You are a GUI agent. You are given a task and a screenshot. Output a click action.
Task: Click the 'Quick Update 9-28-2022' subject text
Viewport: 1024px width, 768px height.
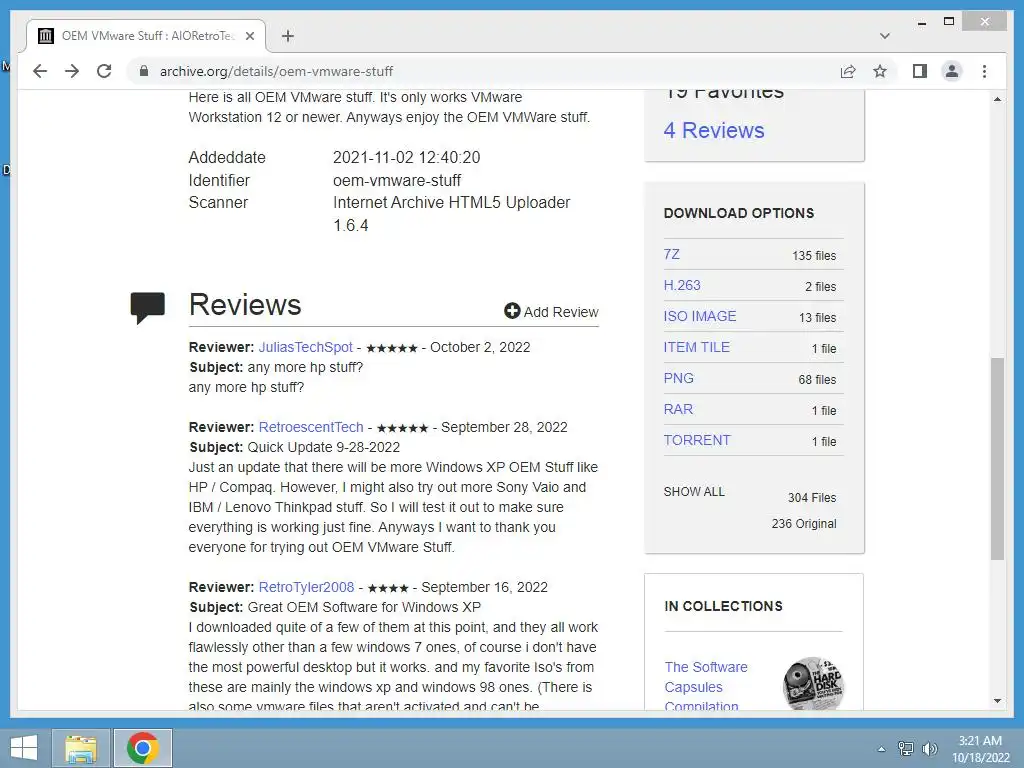323,447
